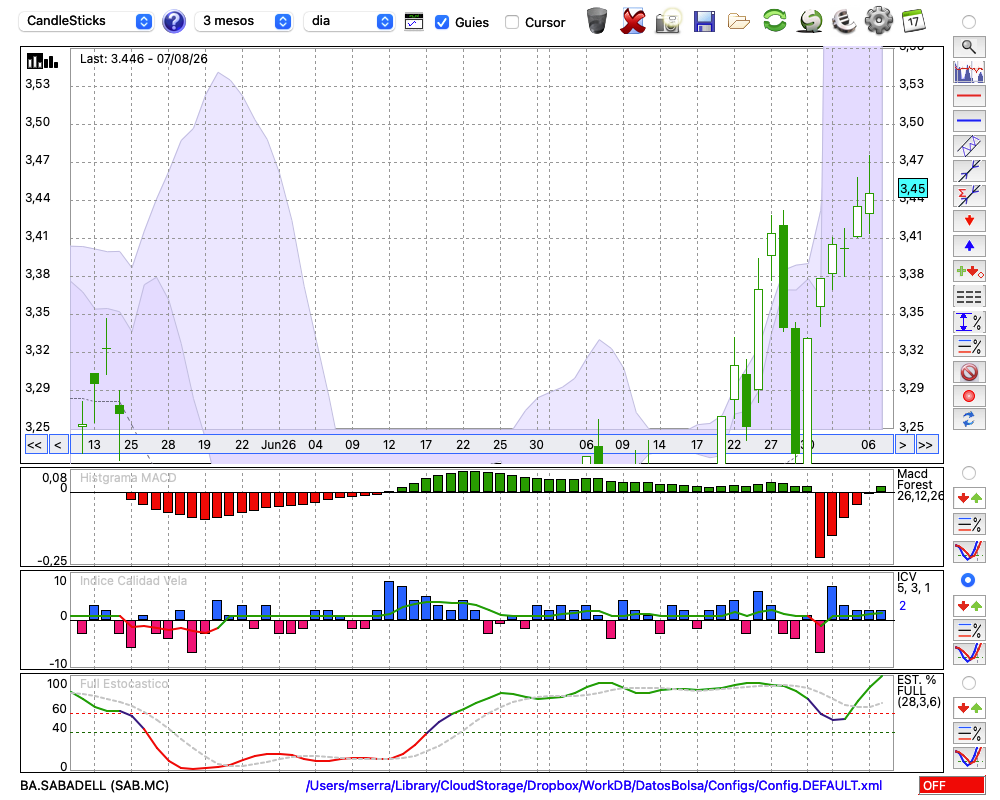
Task: Click Estocastico panel red-blue curve button
Action: (x=969, y=757)
